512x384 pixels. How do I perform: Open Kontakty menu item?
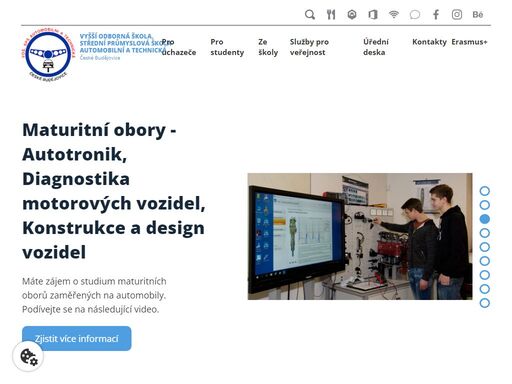tap(429, 42)
